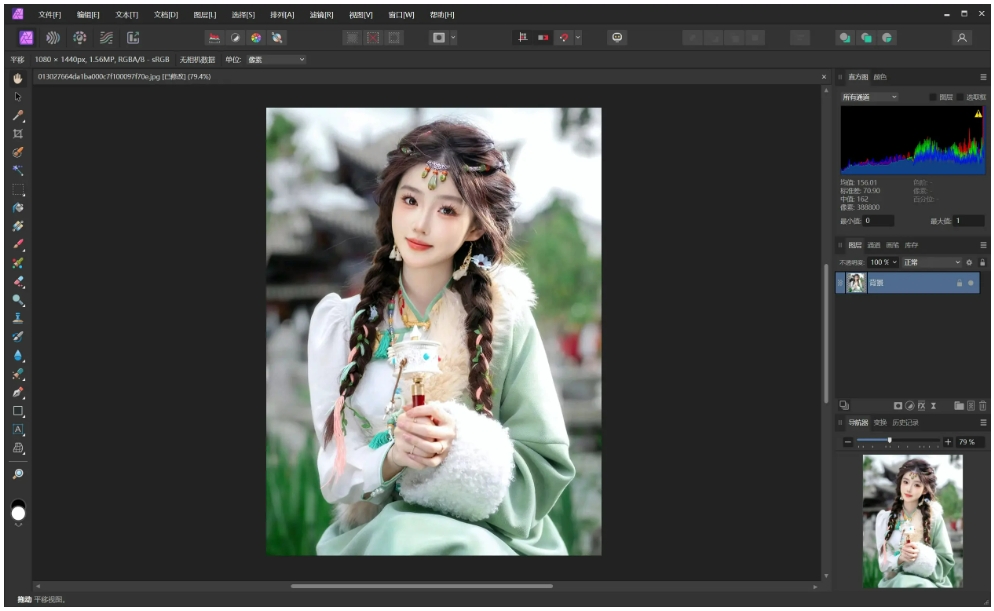Viewport: 994px width, 611px height.
Task: Open the 单位 pixel units dropdown
Action: 276,60
